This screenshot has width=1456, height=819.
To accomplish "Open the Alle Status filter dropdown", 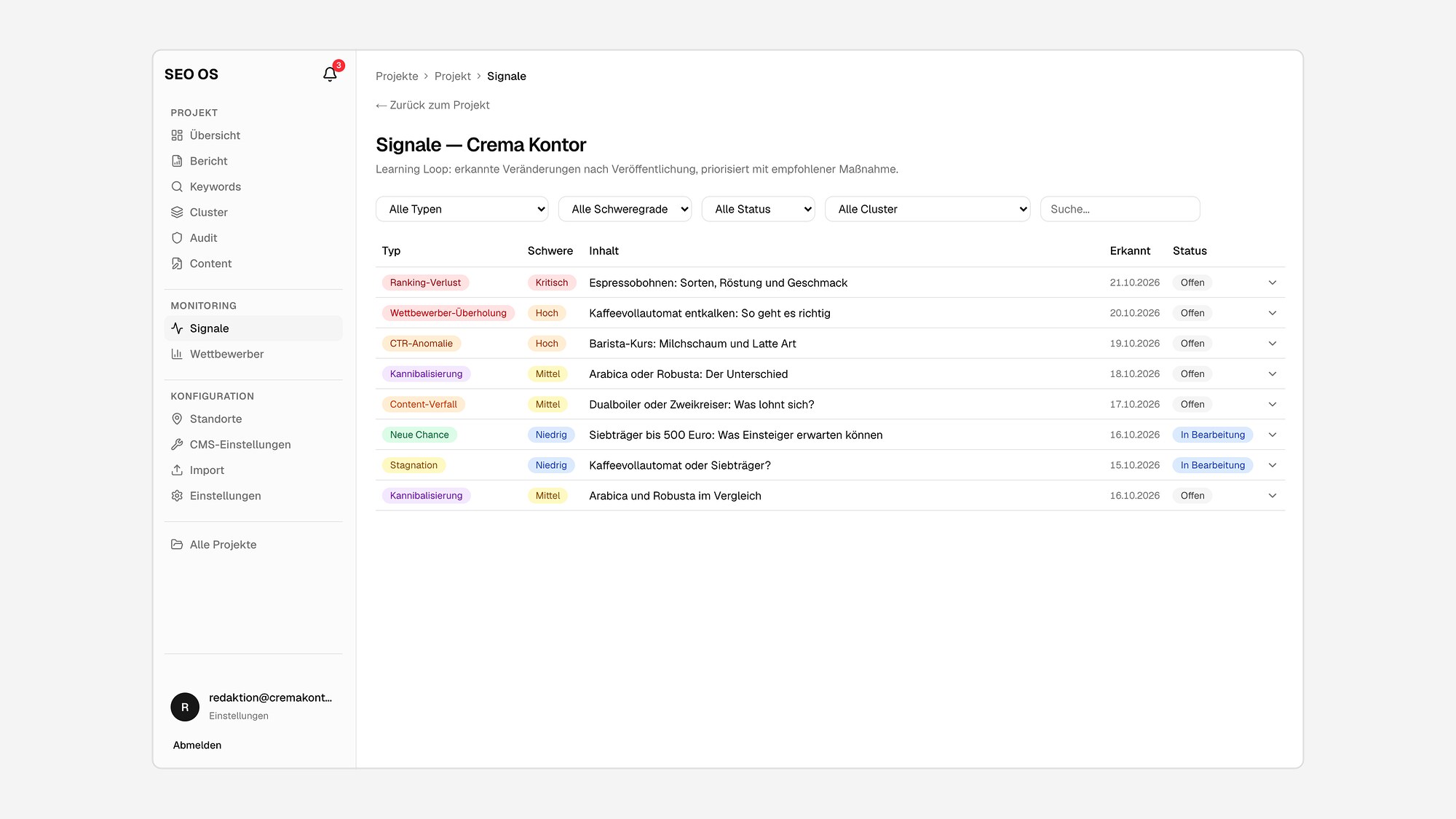I will [758, 209].
